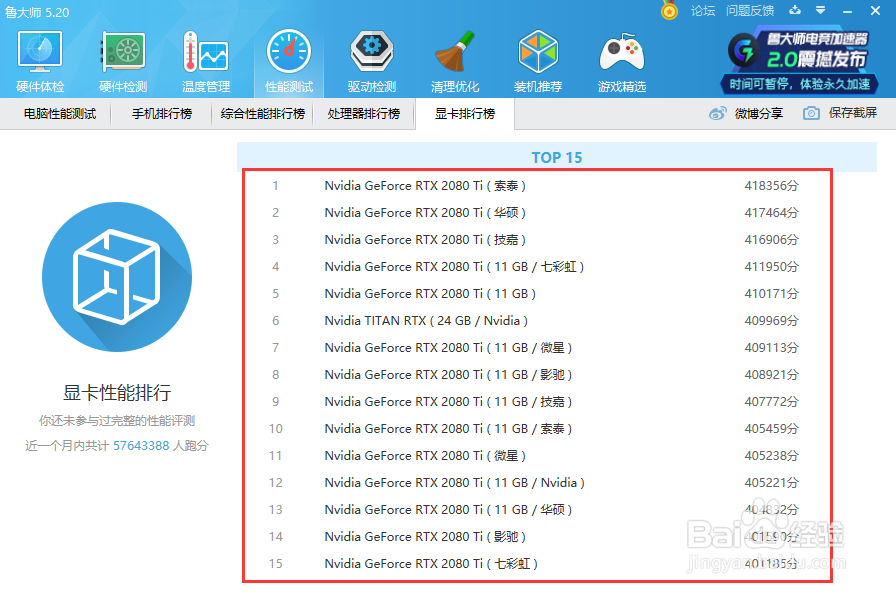This screenshot has height=594, width=896.
Task: Open 驱动检测 driver detection icon
Action: (371, 52)
